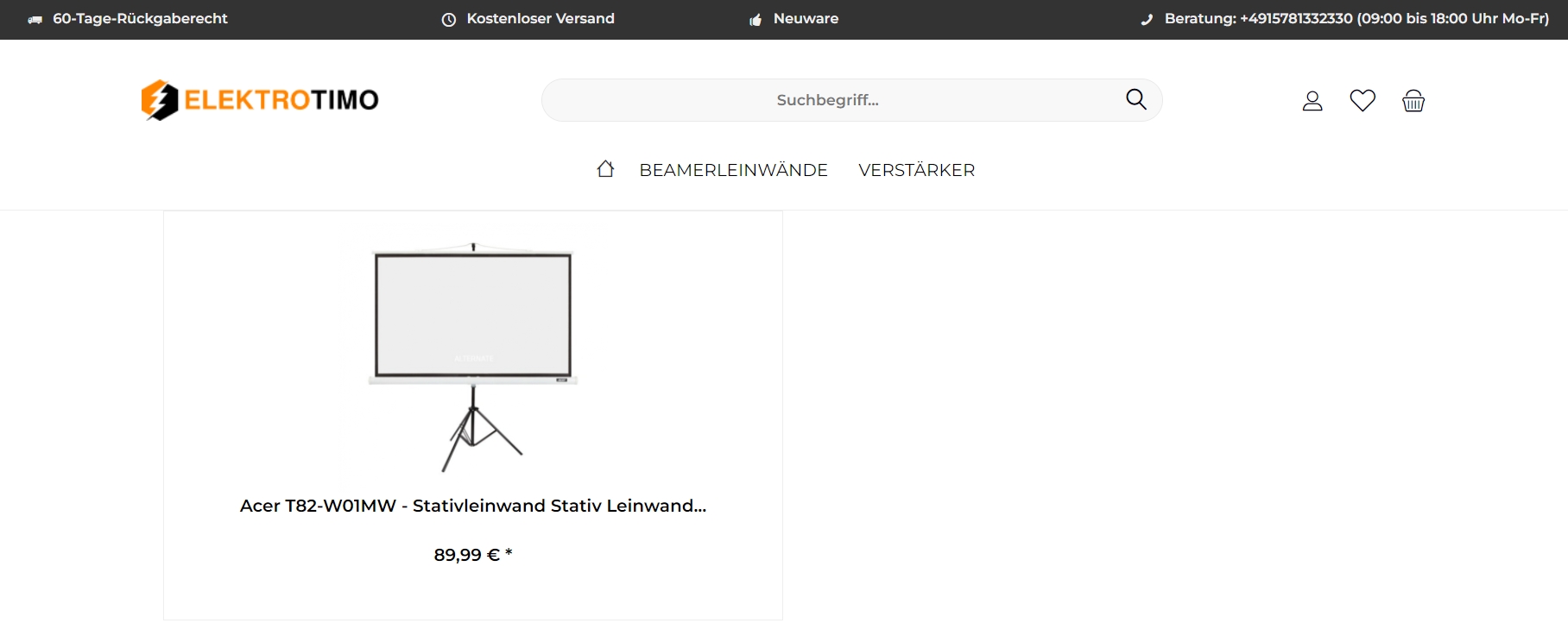Open the user account icon
This screenshot has height=642, width=1568.
click(x=1312, y=101)
